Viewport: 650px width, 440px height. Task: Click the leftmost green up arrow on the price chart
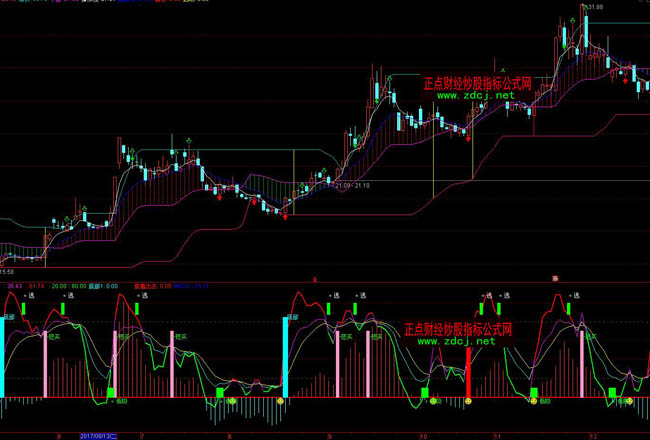tap(67, 216)
